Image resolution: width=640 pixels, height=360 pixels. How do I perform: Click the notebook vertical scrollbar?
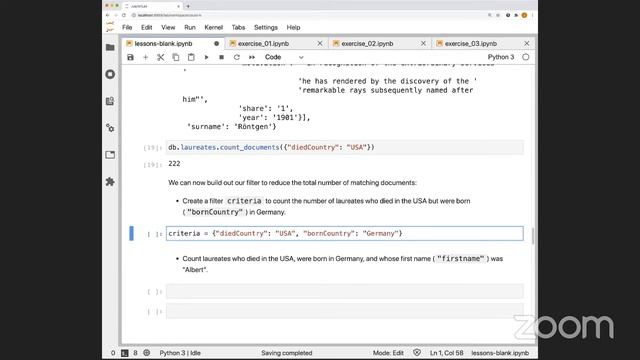(533, 236)
